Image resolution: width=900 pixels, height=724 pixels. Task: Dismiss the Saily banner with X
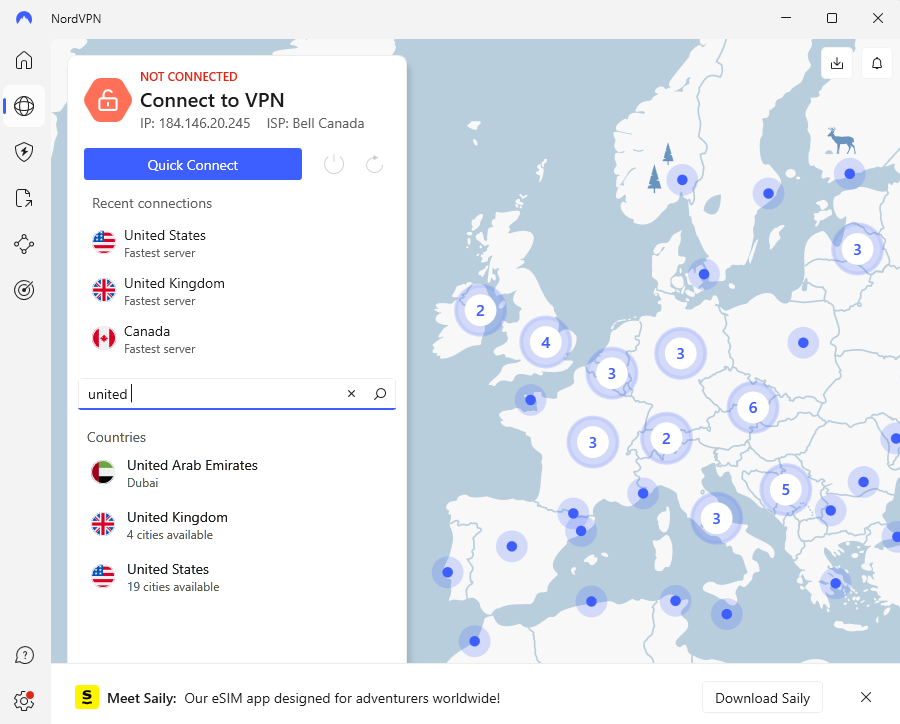point(866,697)
